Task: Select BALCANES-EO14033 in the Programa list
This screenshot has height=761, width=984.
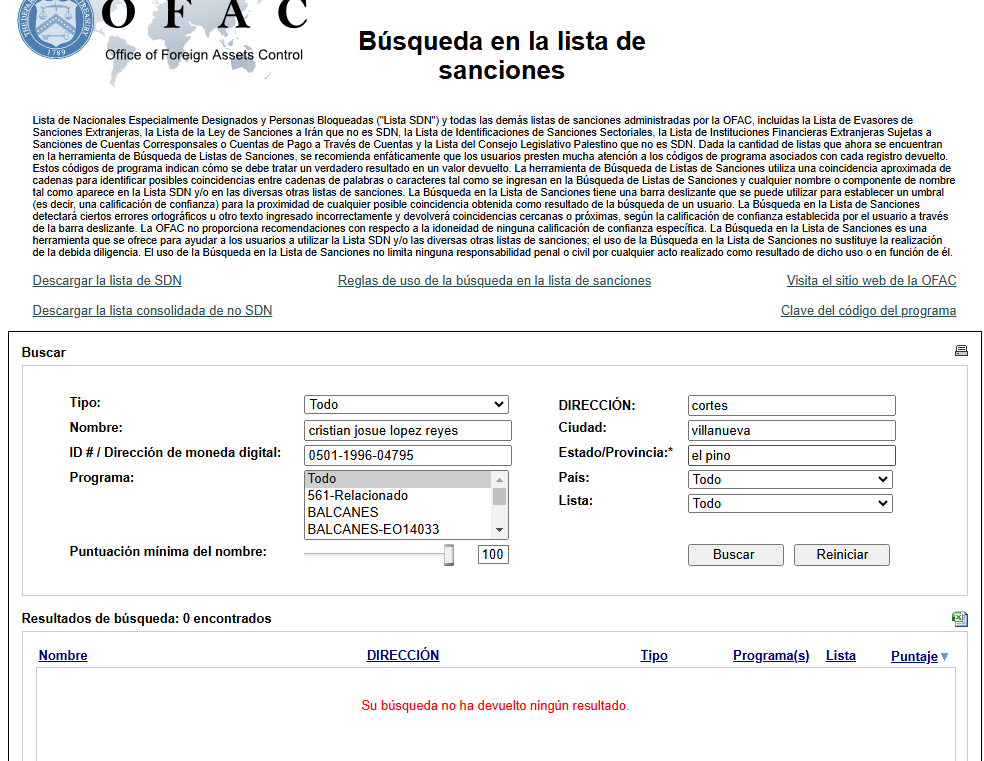Action: 373,529
